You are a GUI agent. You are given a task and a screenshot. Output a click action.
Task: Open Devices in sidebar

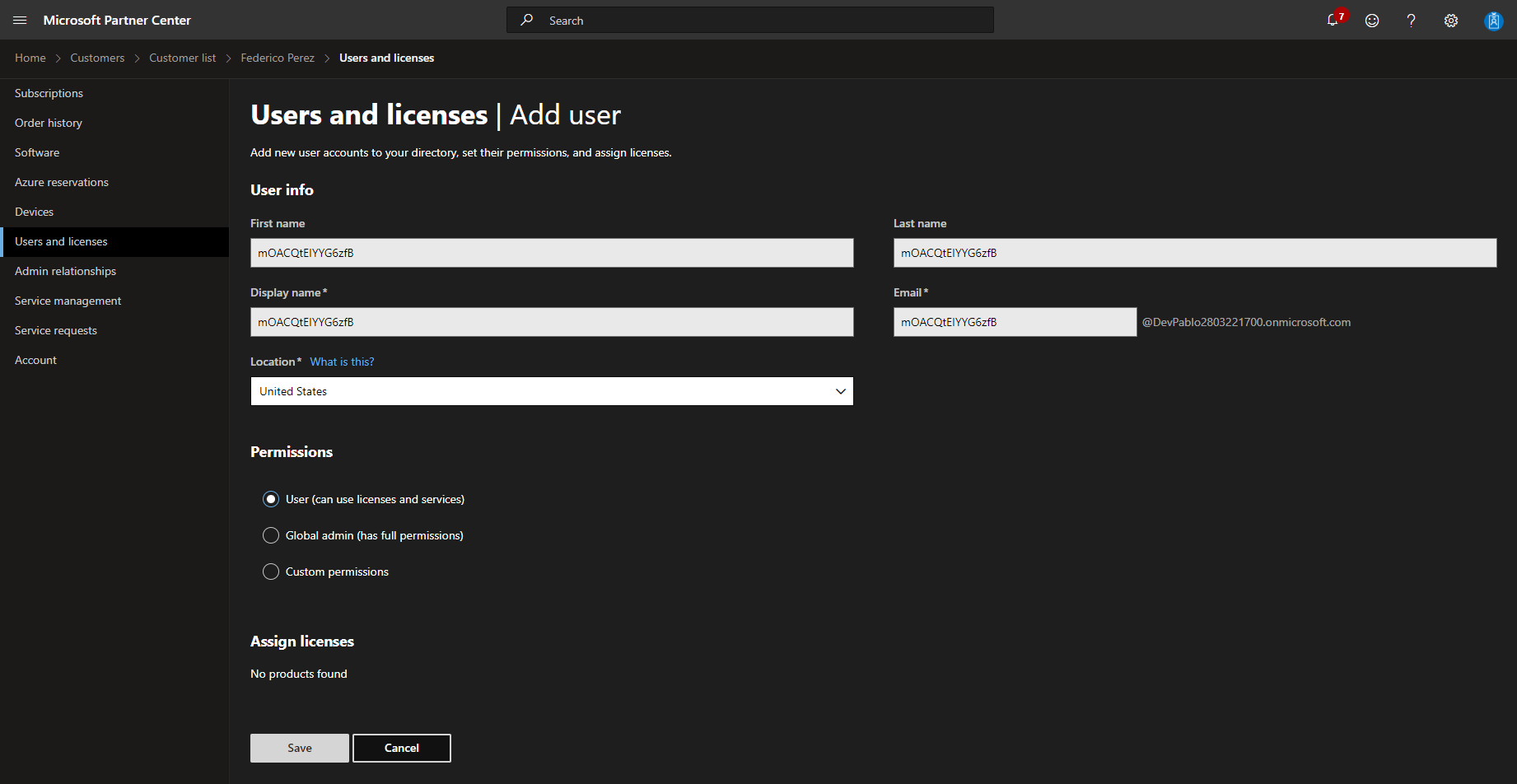click(x=114, y=212)
